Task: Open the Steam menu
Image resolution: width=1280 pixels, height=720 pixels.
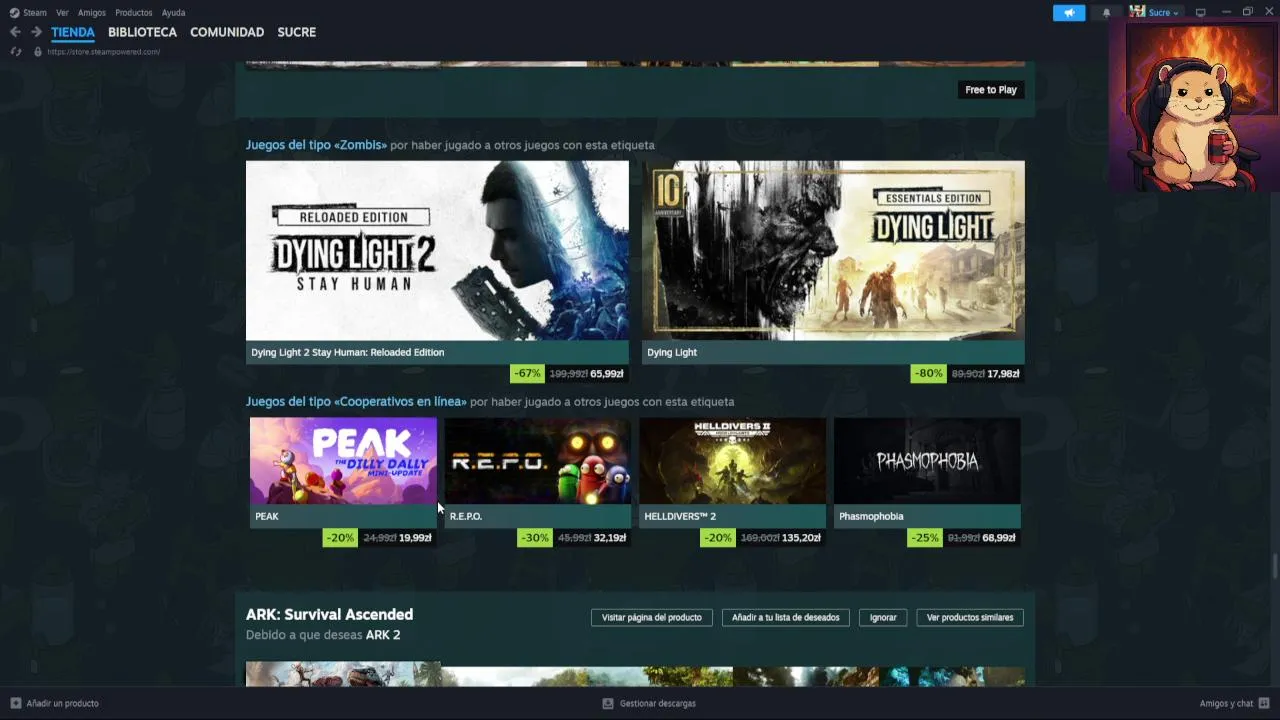Action: click(x=35, y=13)
